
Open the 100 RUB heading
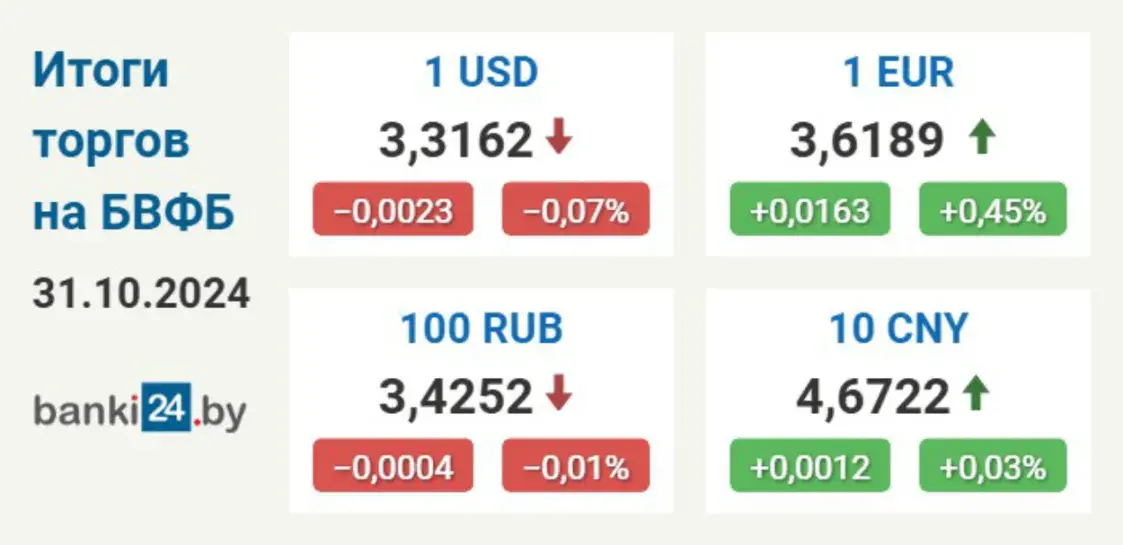click(481, 329)
